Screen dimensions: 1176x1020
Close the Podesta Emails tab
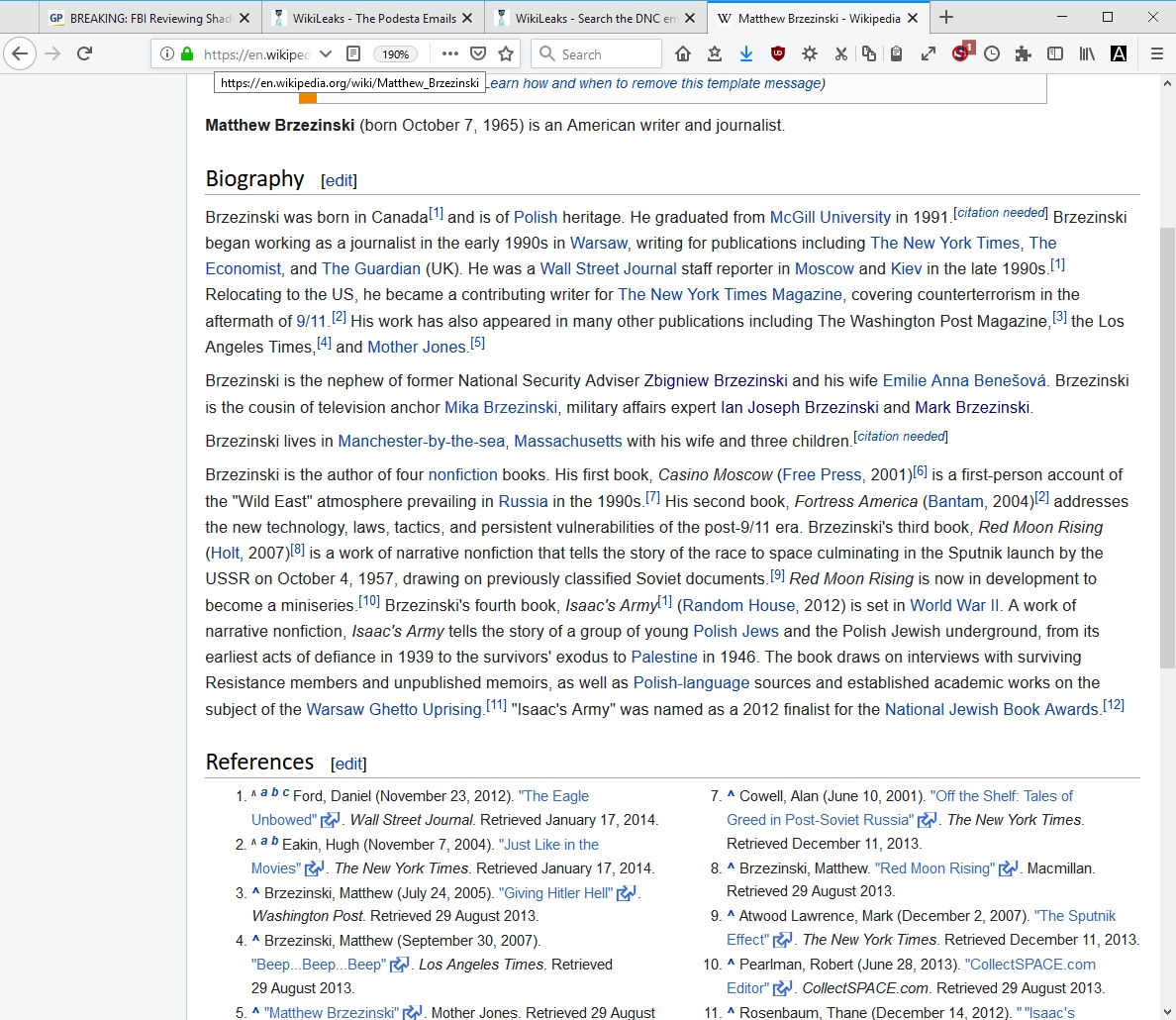pyautogui.click(x=467, y=18)
